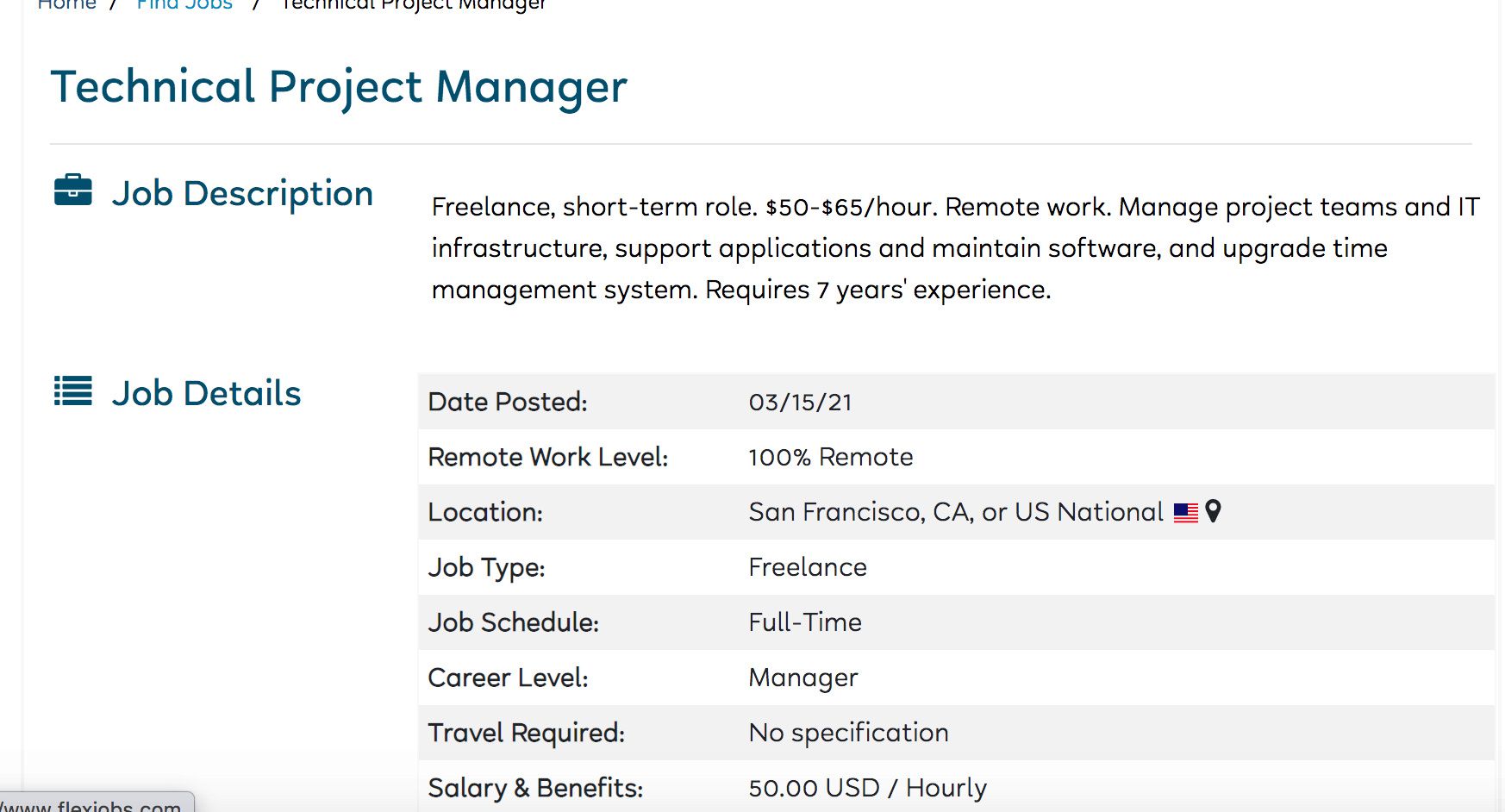
Task: Click the flexjobs.com status bar URL
Action: 93,805
